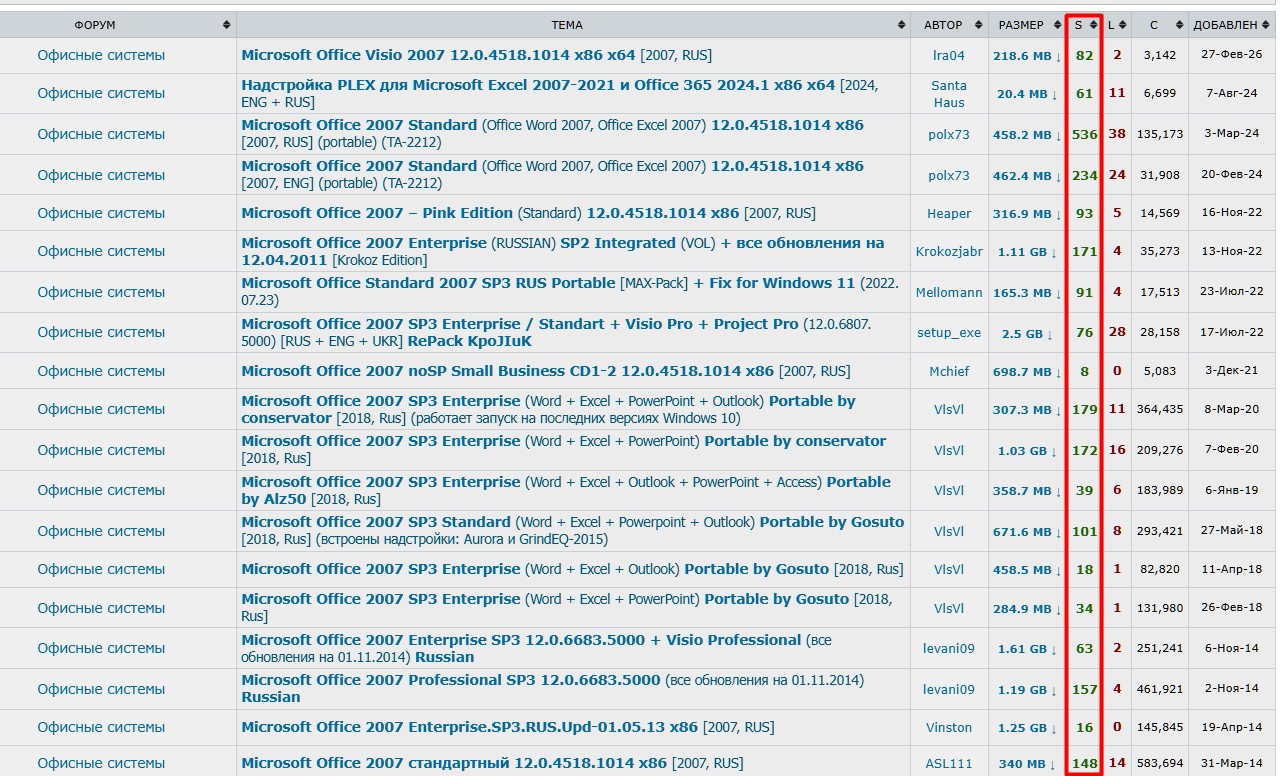Open Office 2007 Standard portable [2007, ENG] topic

pyautogui.click(x=553, y=175)
